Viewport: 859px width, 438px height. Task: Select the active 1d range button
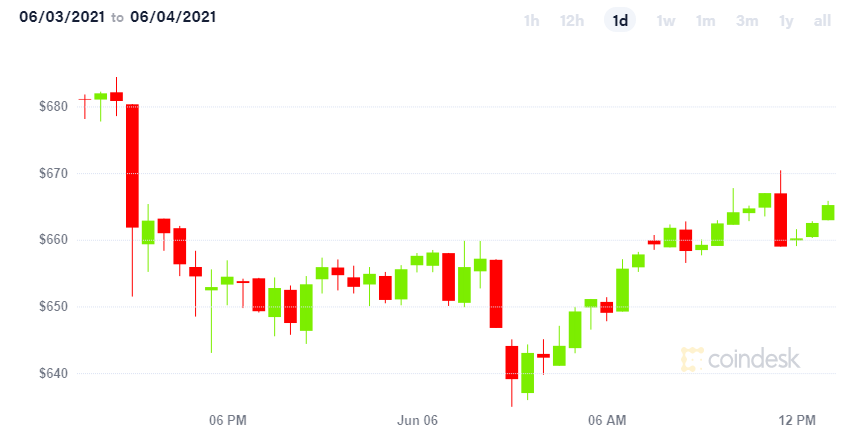[620, 21]
